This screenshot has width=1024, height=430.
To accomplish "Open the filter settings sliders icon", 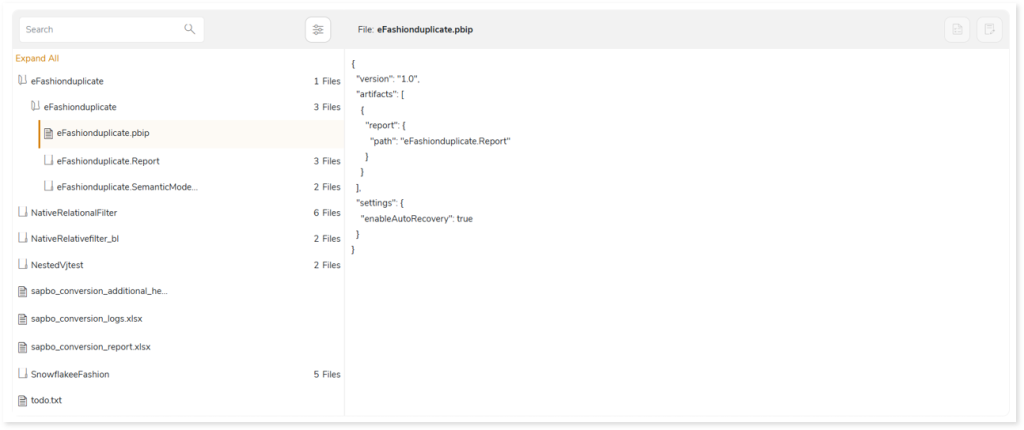I will pos(318,30).
